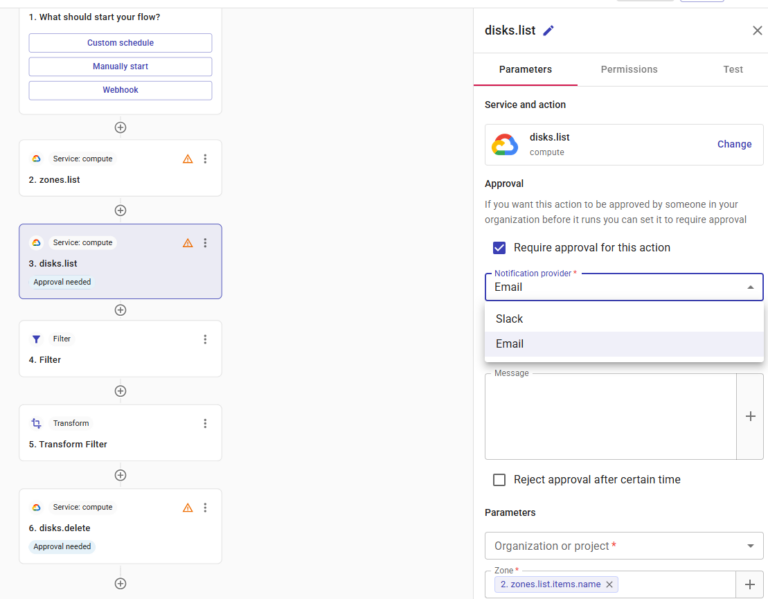Viewport: 768px width, 599px height.
Task: Uncheck Require approval for this action
Action: (x=499, y=248)
